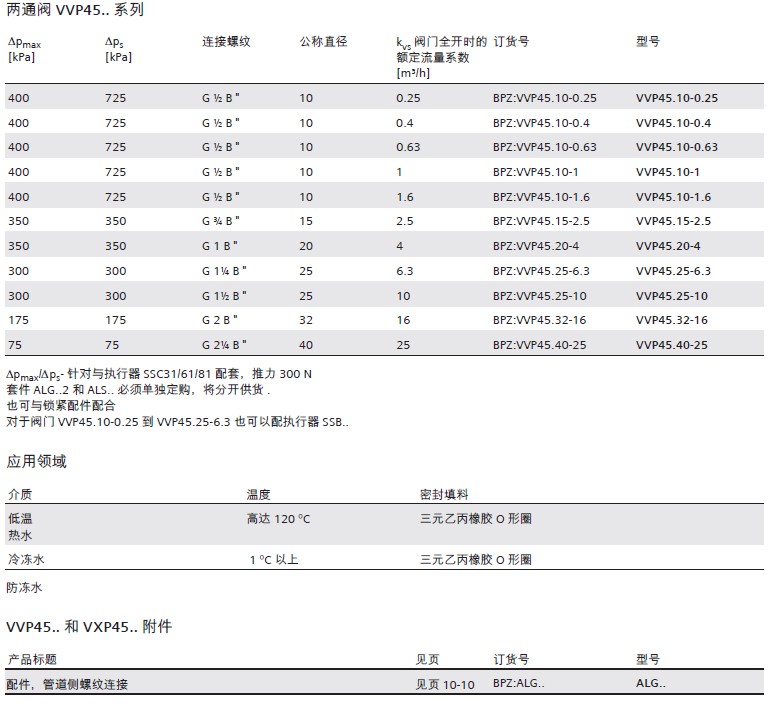This screenshot has height=704, width=774.
Task: Click model VVP45.40-25 in 型号 column
Action: (672, 345)
